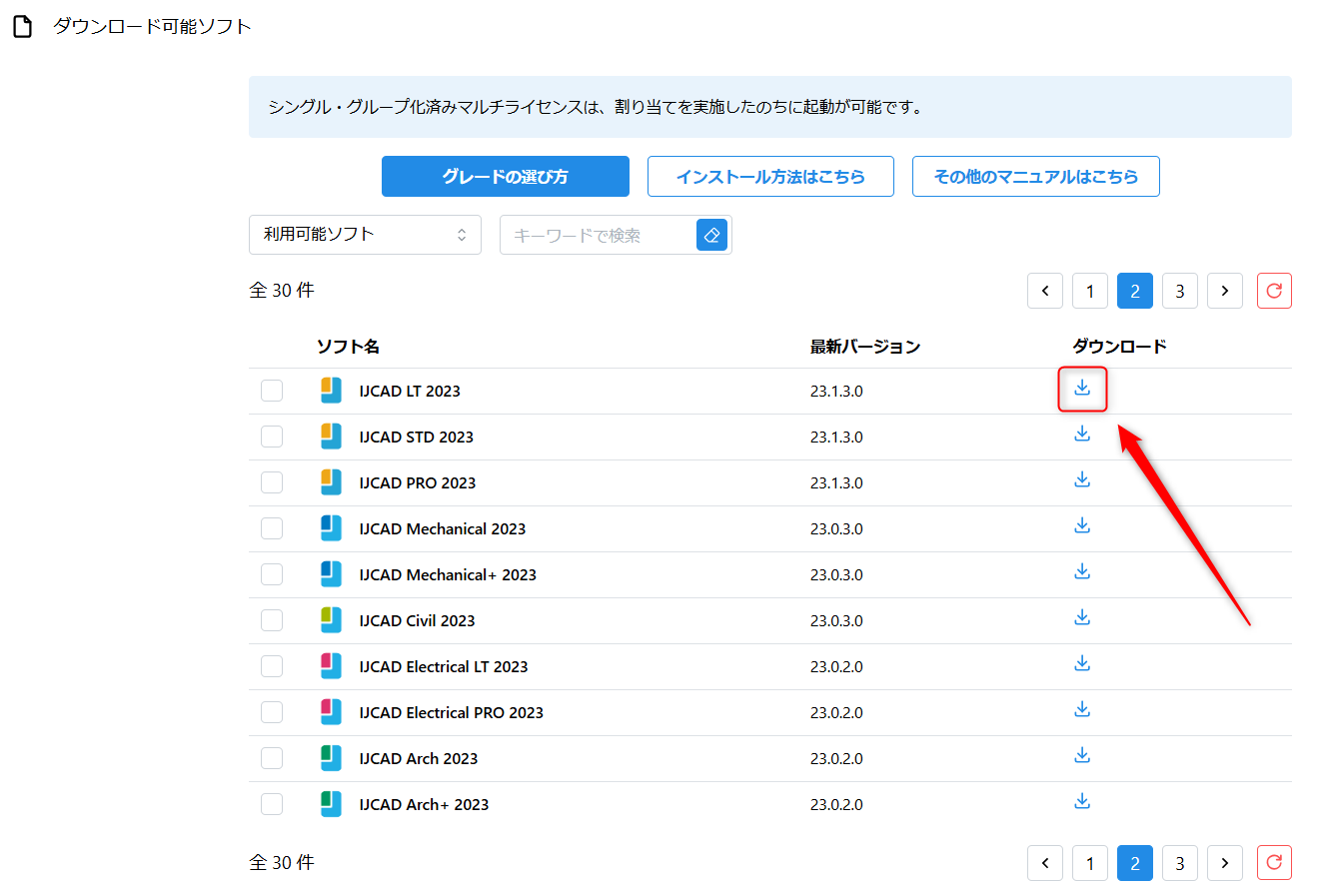
Task: Click the IJCAD Civil 2023 product logo
Action: pyautogui.click(x=331, y=620)
